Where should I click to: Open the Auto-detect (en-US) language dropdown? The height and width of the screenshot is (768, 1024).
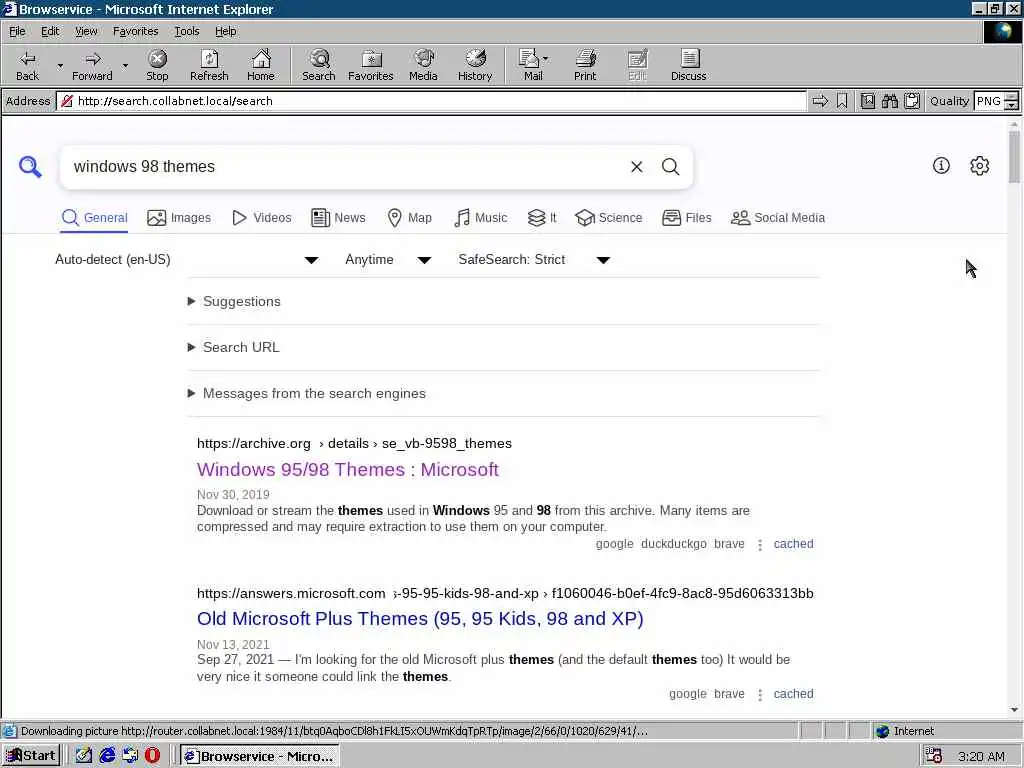pos(186,259)
